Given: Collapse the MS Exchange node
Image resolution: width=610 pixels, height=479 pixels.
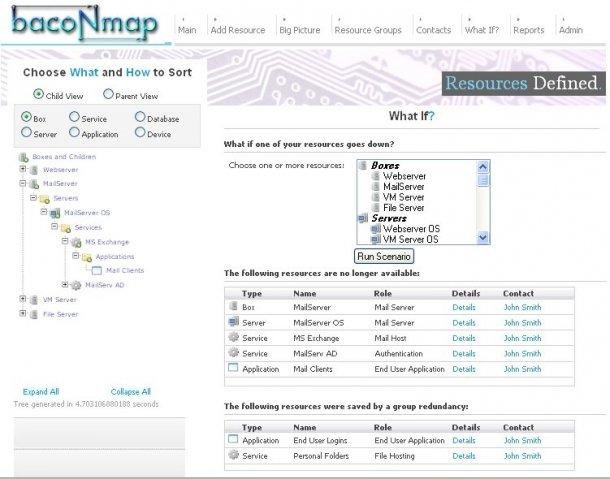Looking at the screenshot, I should 65,241.
